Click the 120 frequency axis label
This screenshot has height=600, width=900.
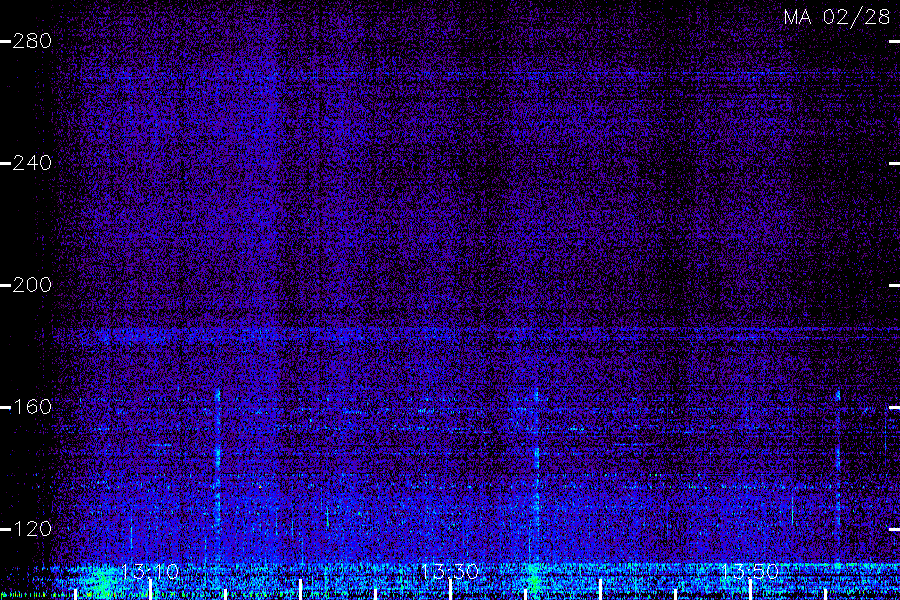(x=32, y=529)
